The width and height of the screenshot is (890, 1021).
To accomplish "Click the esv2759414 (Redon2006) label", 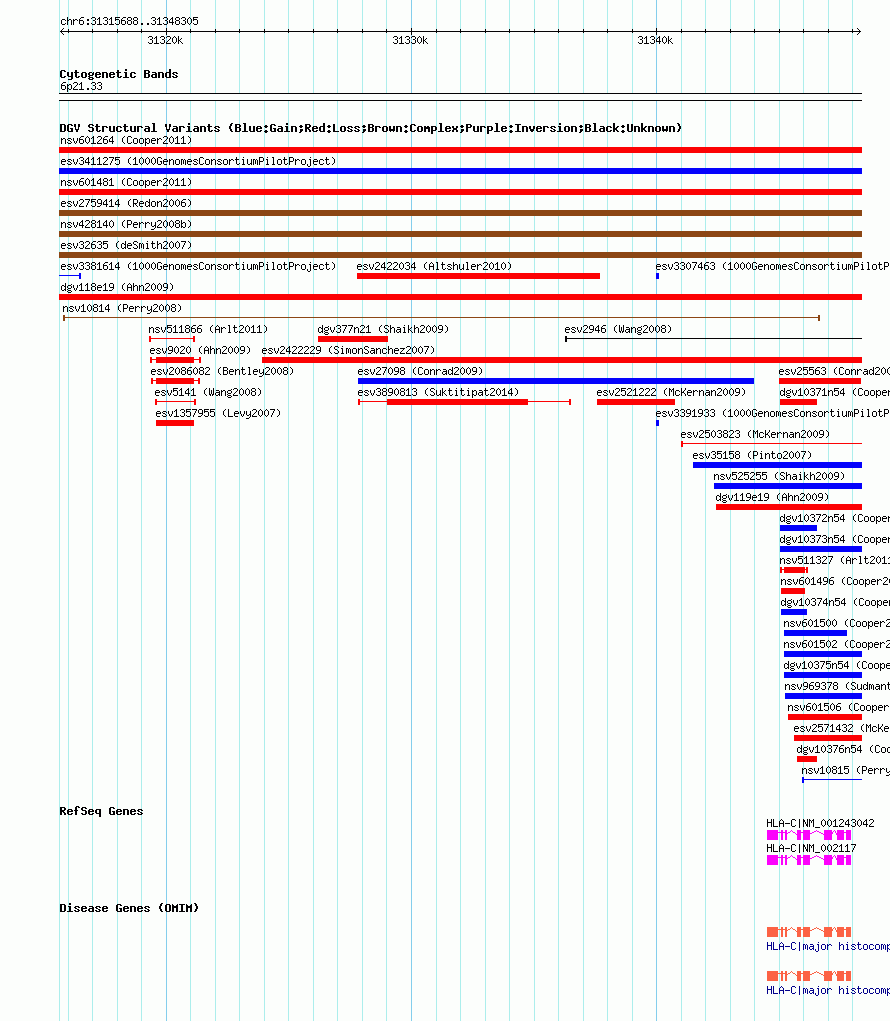I will point(126,203).
